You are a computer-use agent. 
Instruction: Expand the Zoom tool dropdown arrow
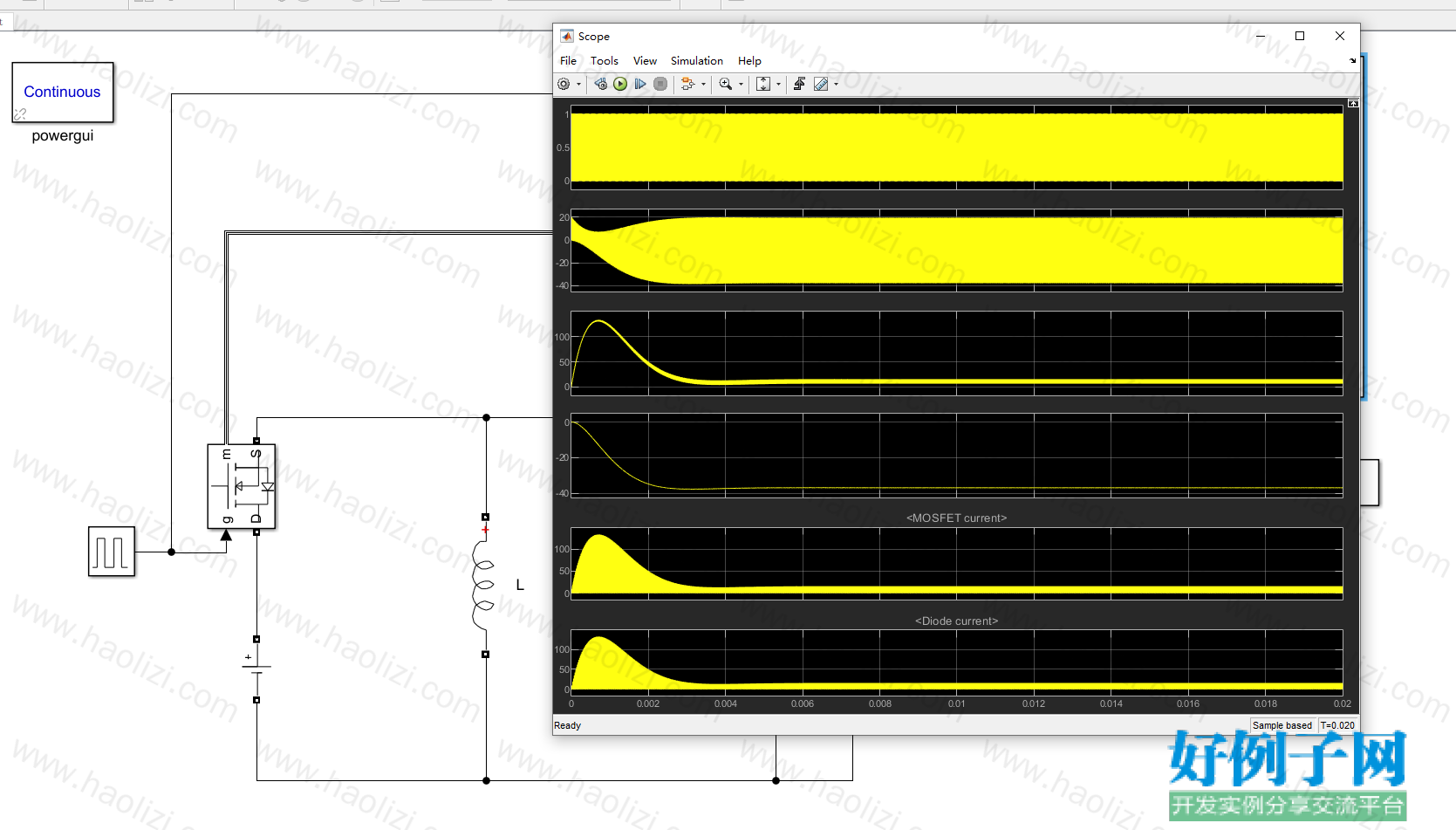point(741,85)
